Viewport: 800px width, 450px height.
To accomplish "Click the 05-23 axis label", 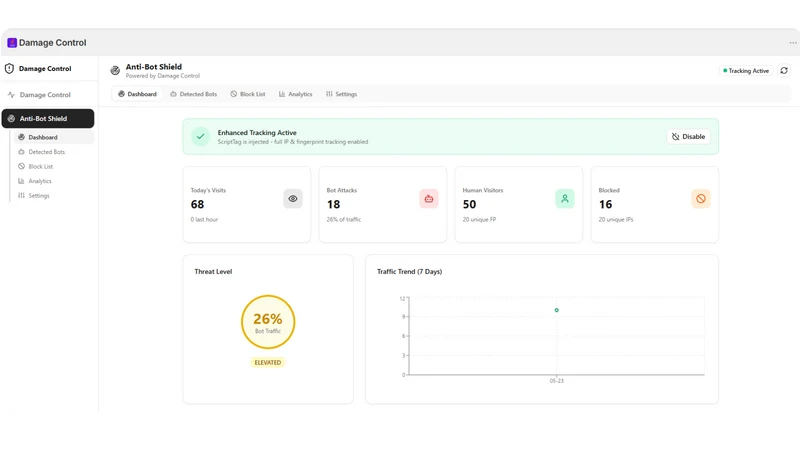I will tap(557, 381).
